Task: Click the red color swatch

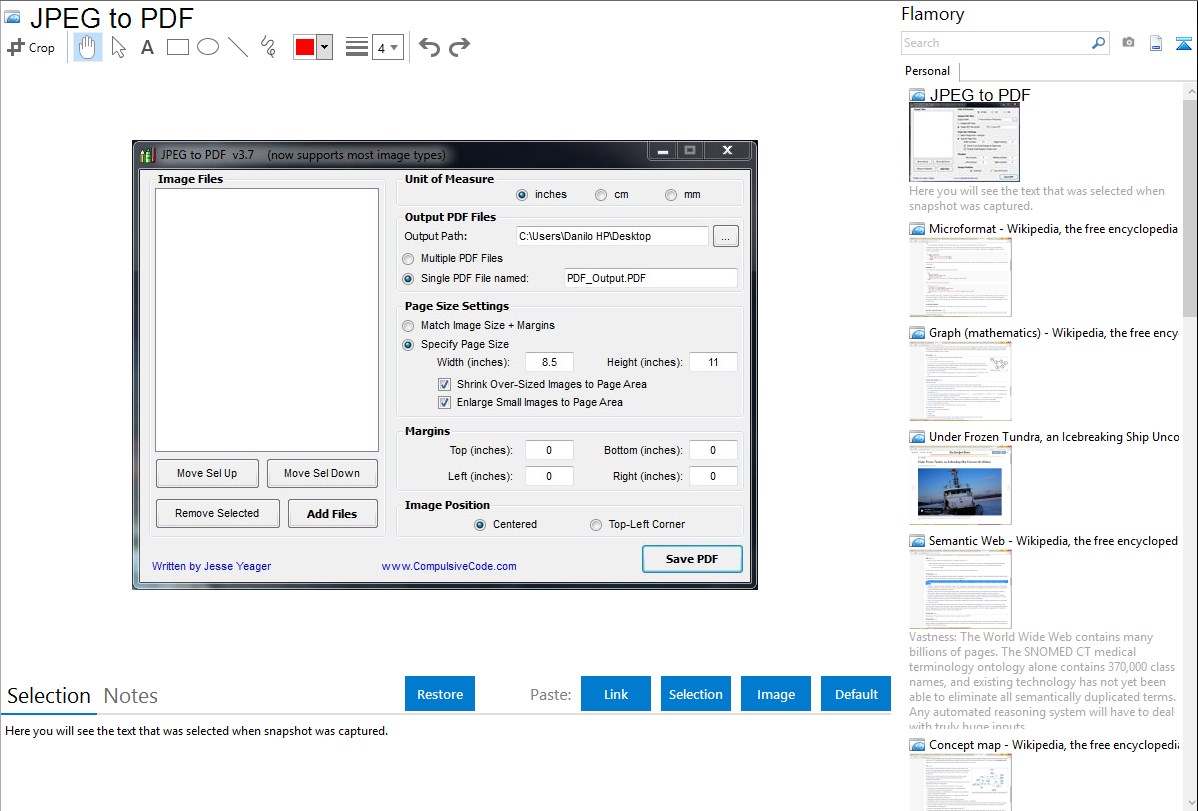Action: [x=305, y=47]
